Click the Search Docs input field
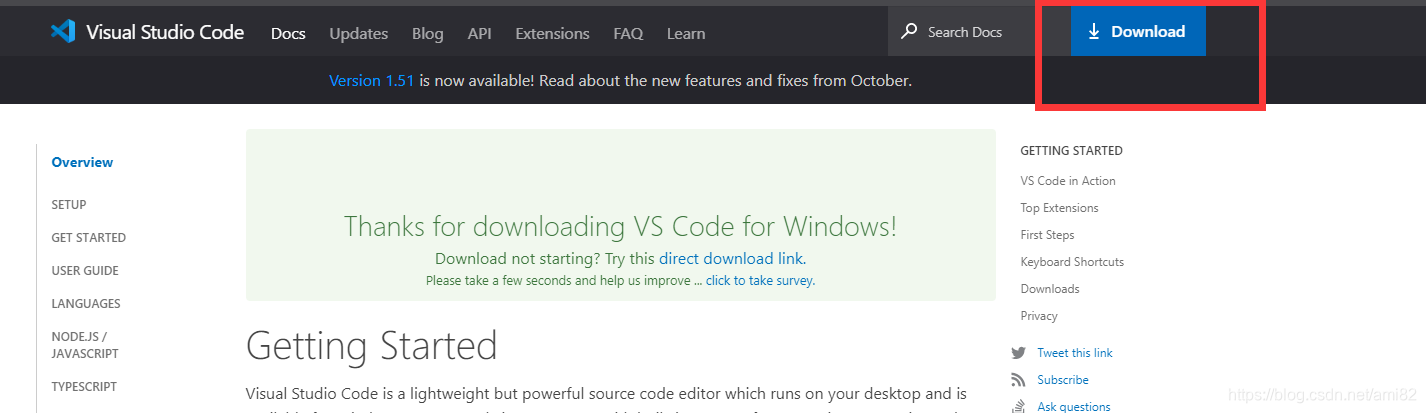Image resolution: width=1426 pixels, height=413 pixels. (979, 32)
